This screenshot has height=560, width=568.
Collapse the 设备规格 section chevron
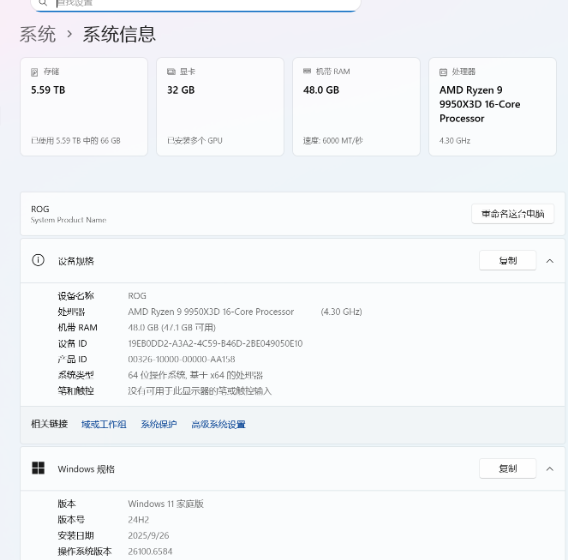[x=550, y=261]
